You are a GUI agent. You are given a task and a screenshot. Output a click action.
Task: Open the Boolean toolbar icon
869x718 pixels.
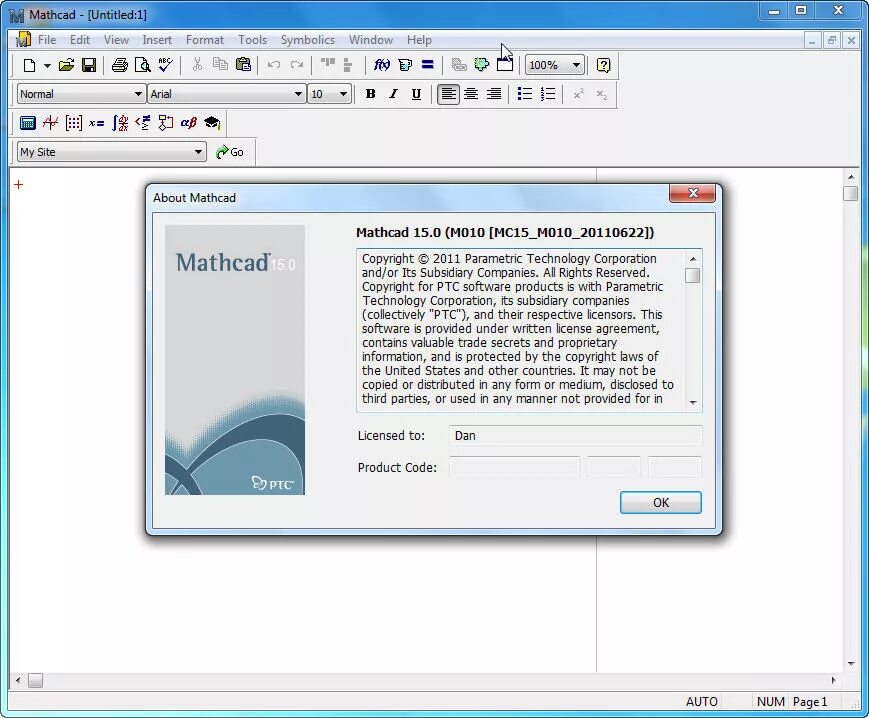tap(142, 122)
